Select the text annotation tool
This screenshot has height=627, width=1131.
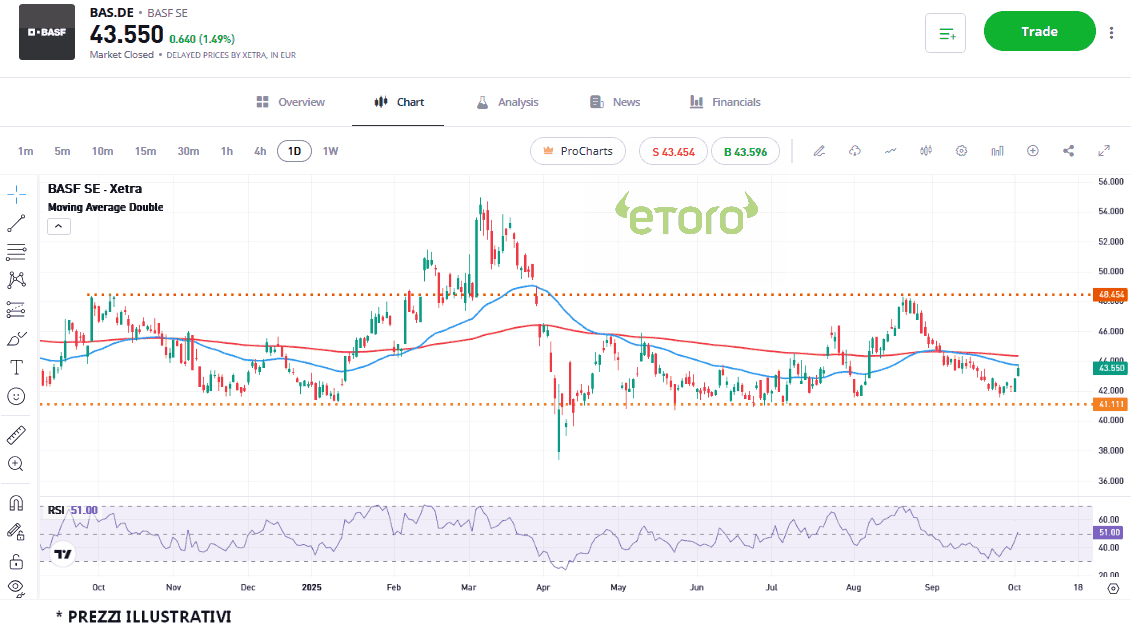pos(17,368)
